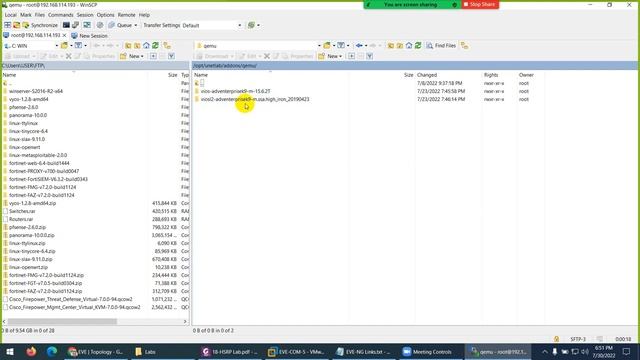Open the Session menu

pos(85,15)
